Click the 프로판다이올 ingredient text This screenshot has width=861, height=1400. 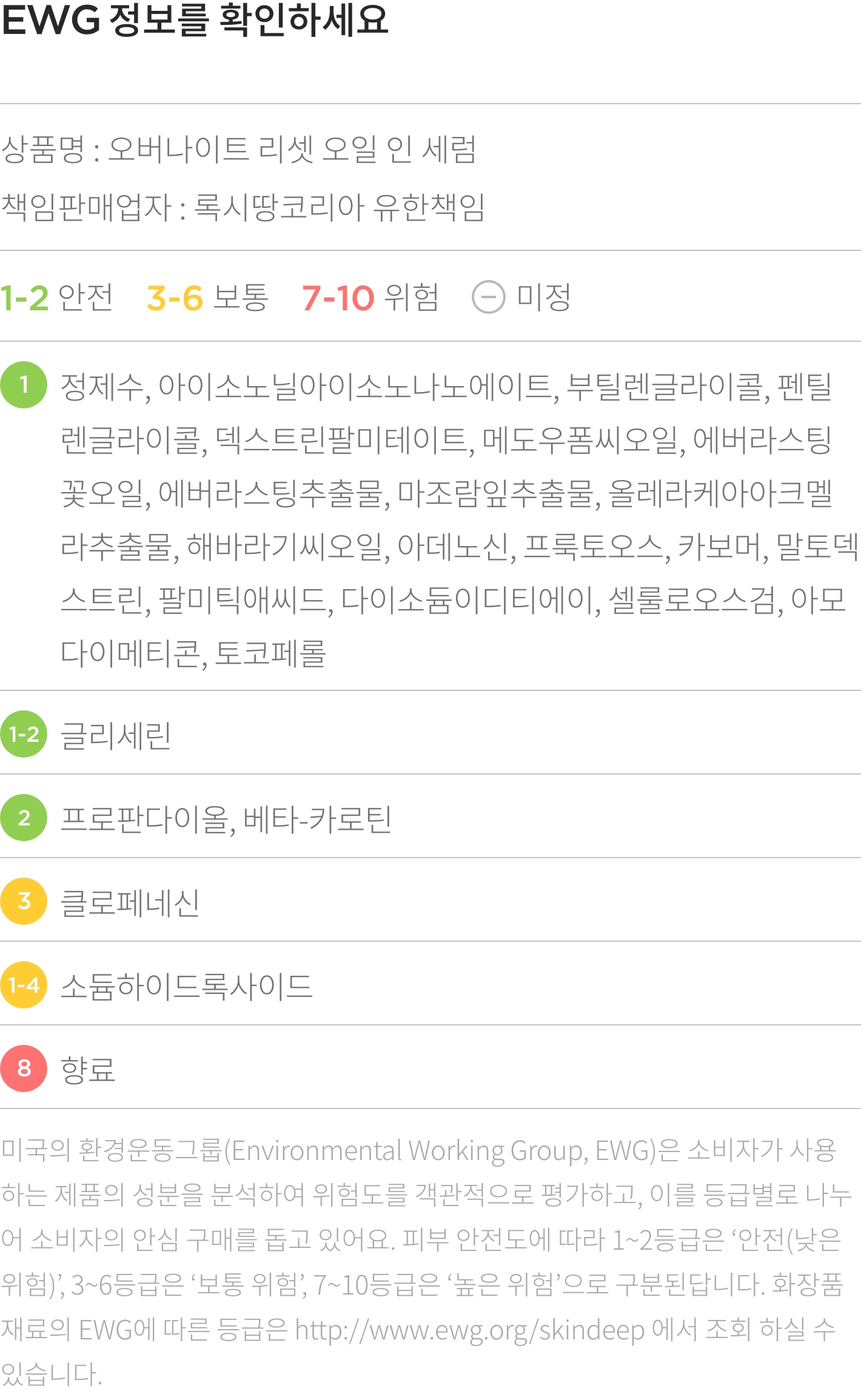coord(146,819)
